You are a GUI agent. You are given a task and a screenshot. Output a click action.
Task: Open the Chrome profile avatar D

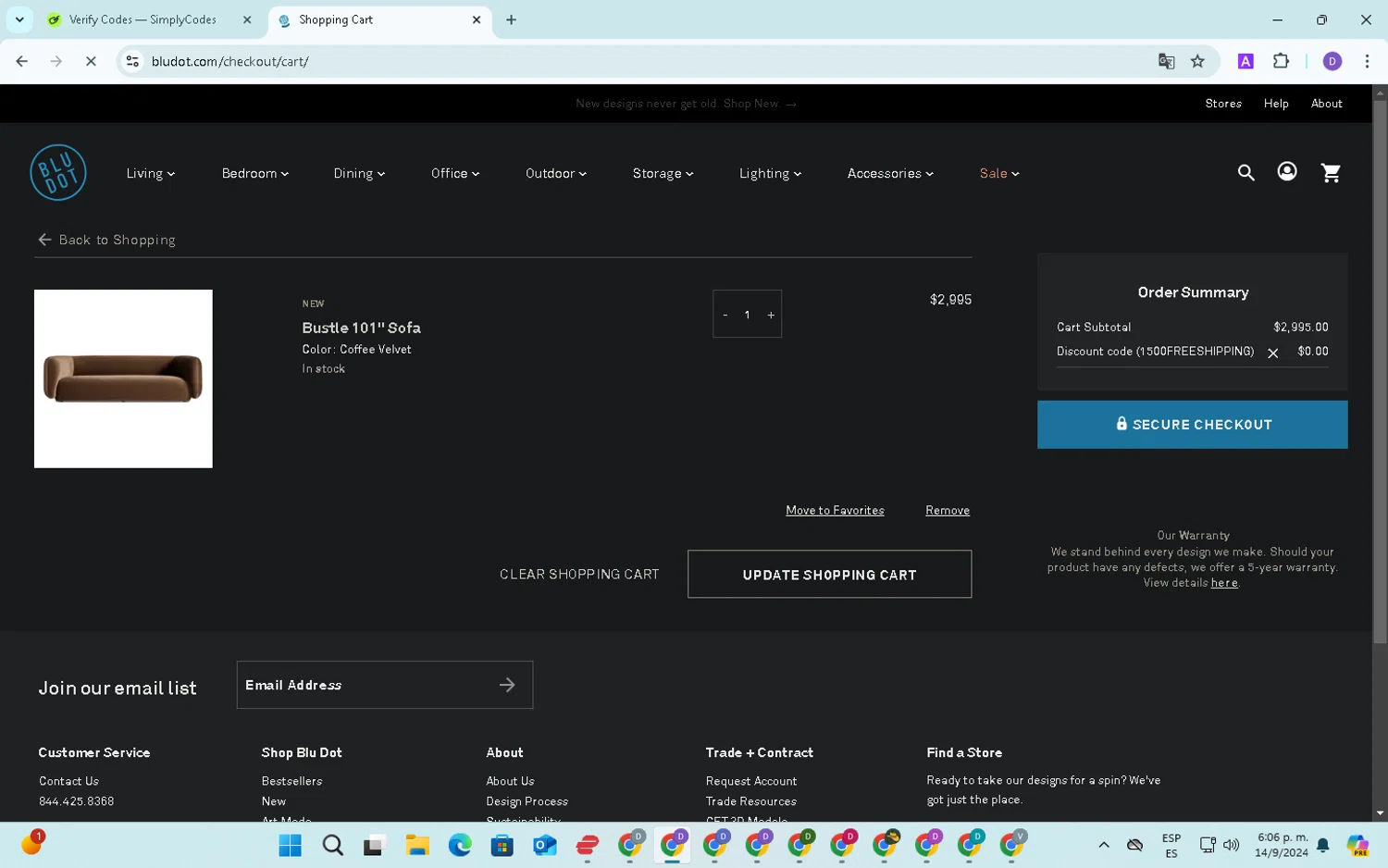pos(1332,61)
